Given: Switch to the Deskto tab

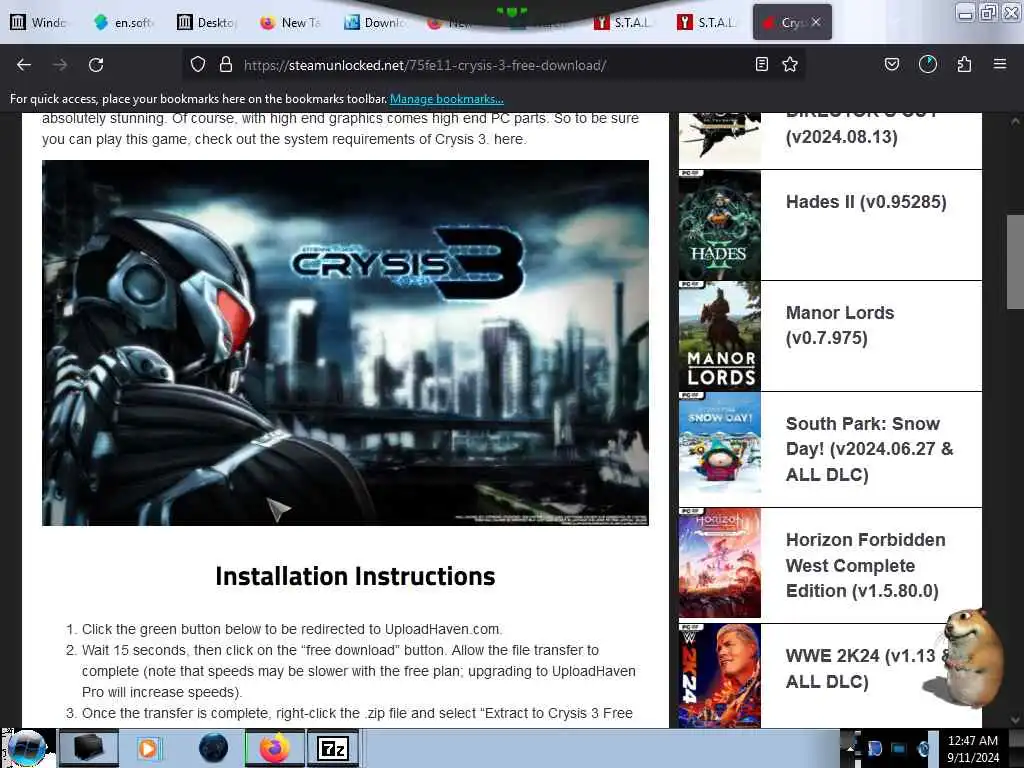Looking at the screenshot, I should point(207,22).
